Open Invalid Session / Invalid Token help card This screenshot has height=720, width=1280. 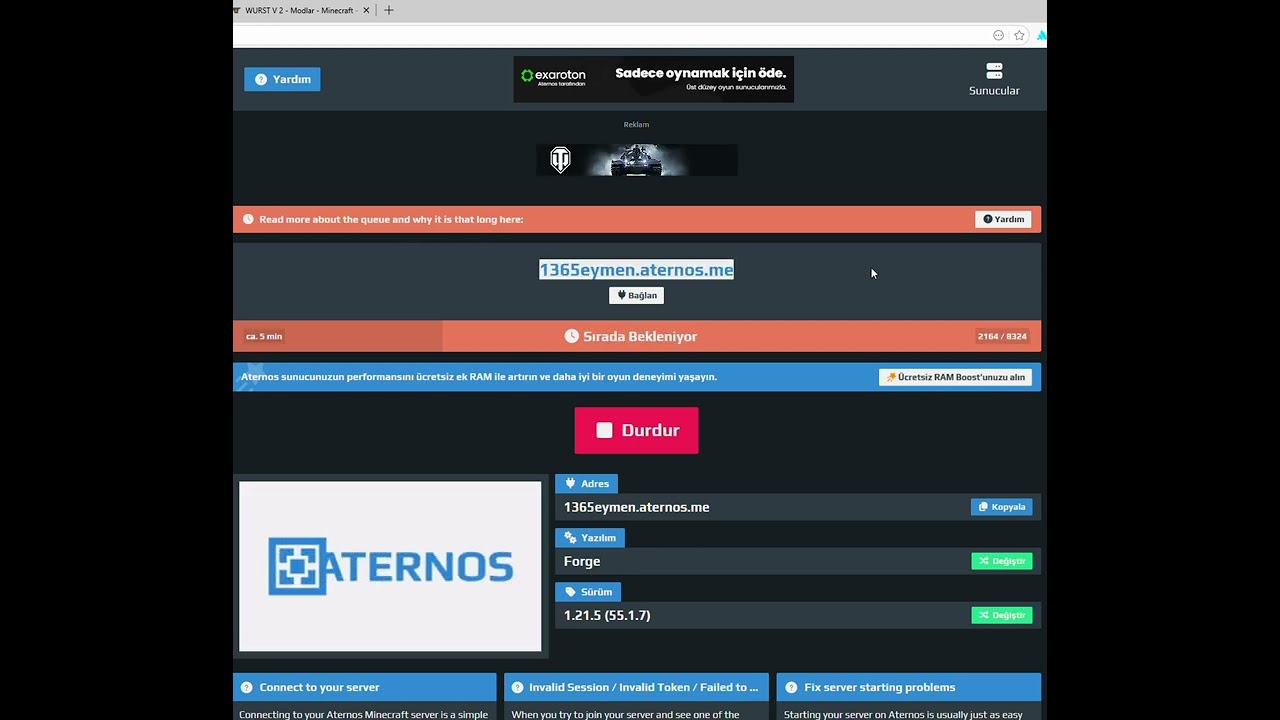[x=636, y=687]
